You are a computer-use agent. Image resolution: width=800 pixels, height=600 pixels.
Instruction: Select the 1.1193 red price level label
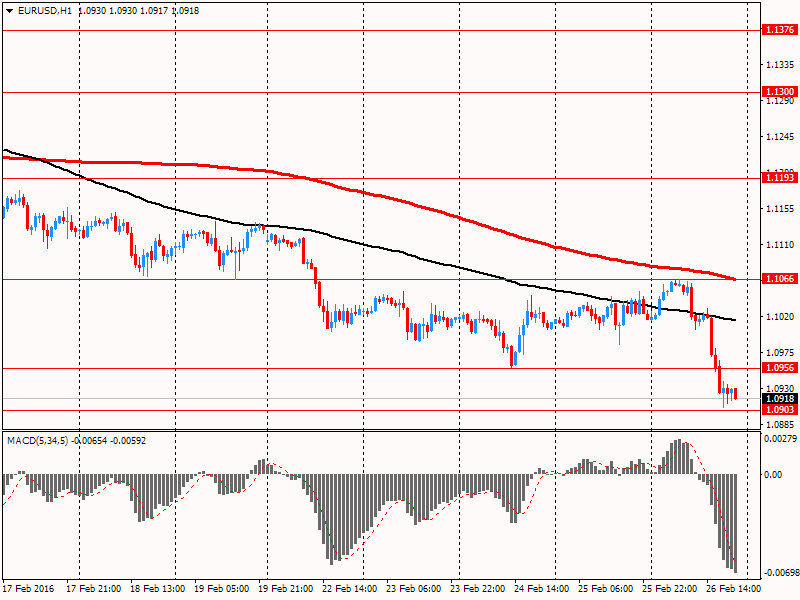[x=779, y=178]
